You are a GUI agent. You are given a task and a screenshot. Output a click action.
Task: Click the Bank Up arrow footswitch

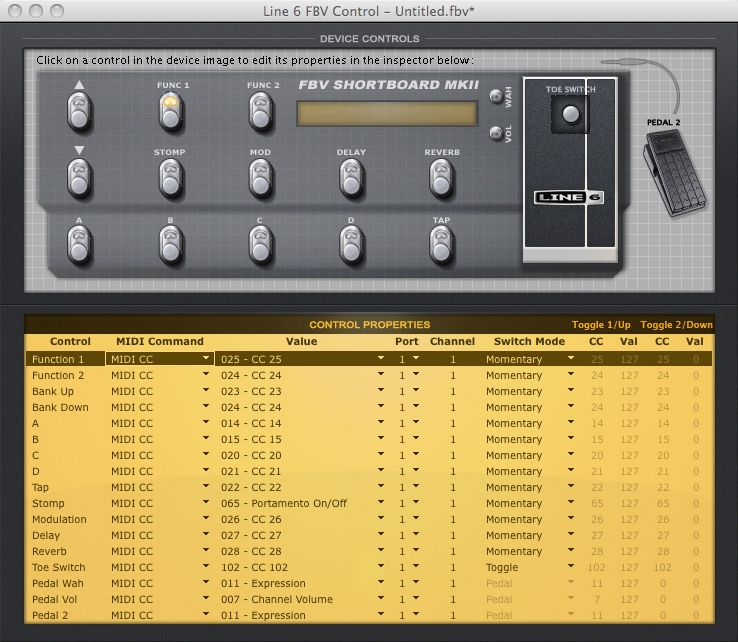pos(80,110)
